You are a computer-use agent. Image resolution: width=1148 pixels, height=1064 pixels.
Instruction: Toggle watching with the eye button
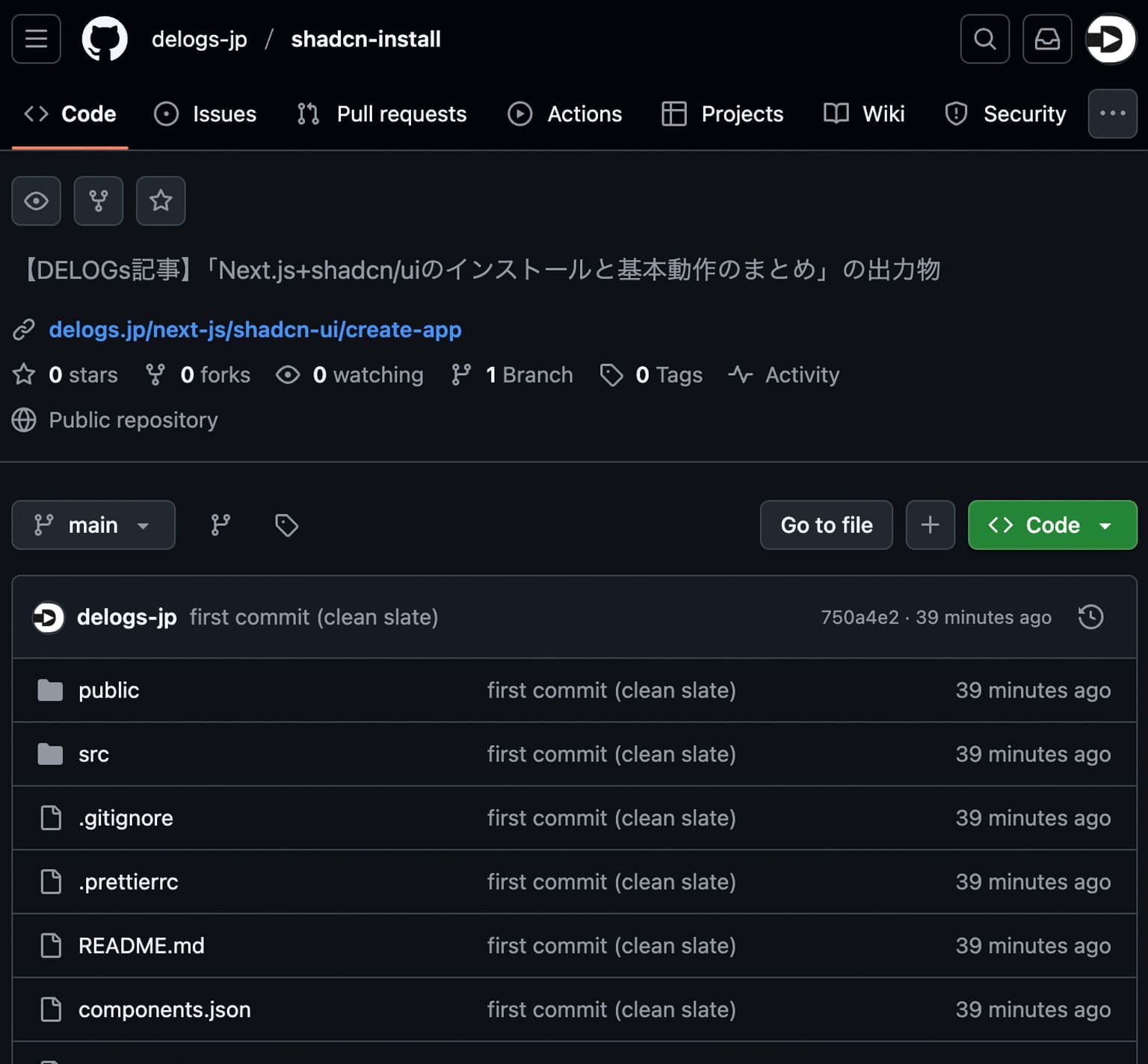(36, 201)
